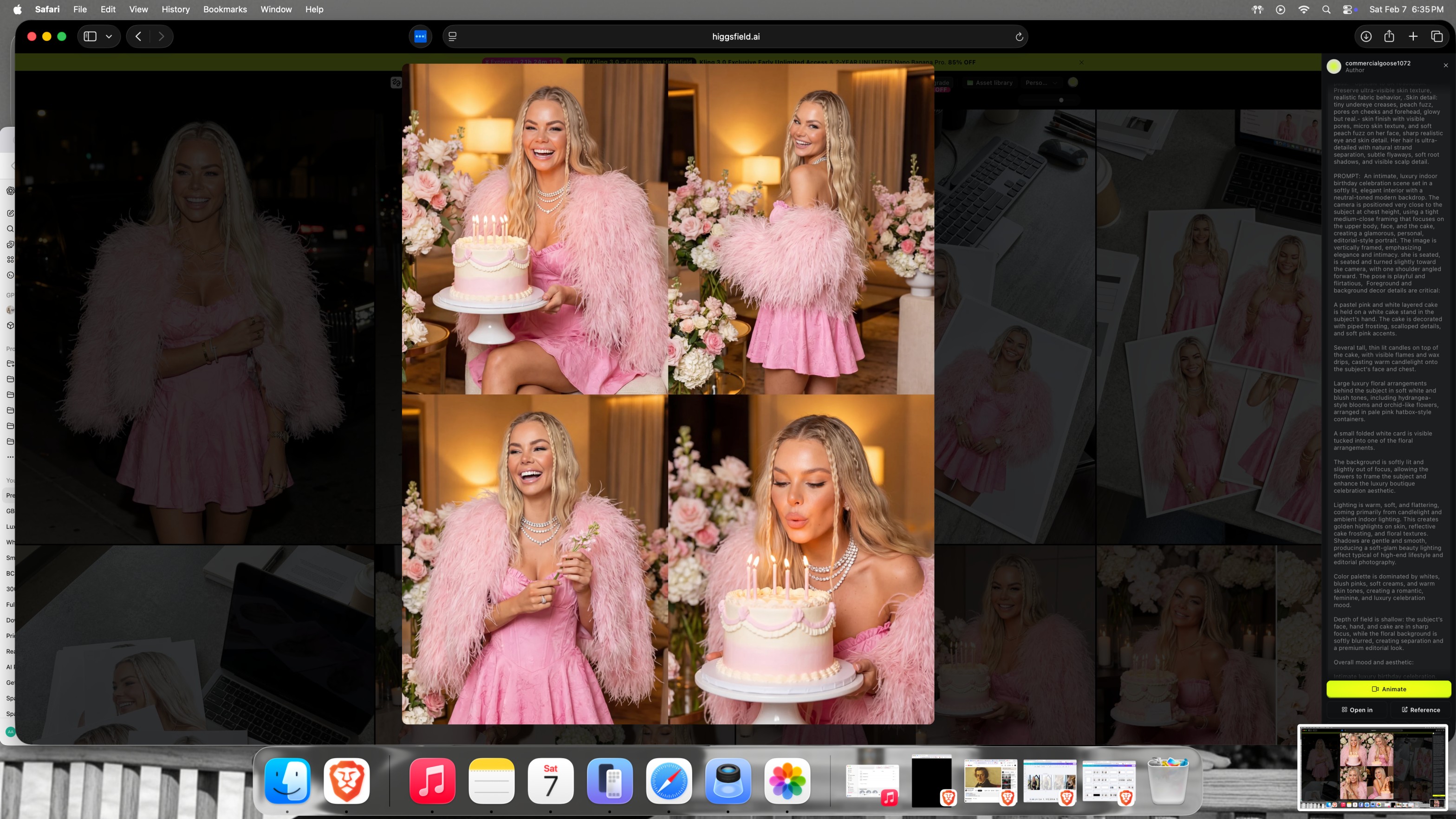The width and height of the screenshot is (1456, 819).
Task: Click the yellow Animate button
Action: tap(1388, 689)
